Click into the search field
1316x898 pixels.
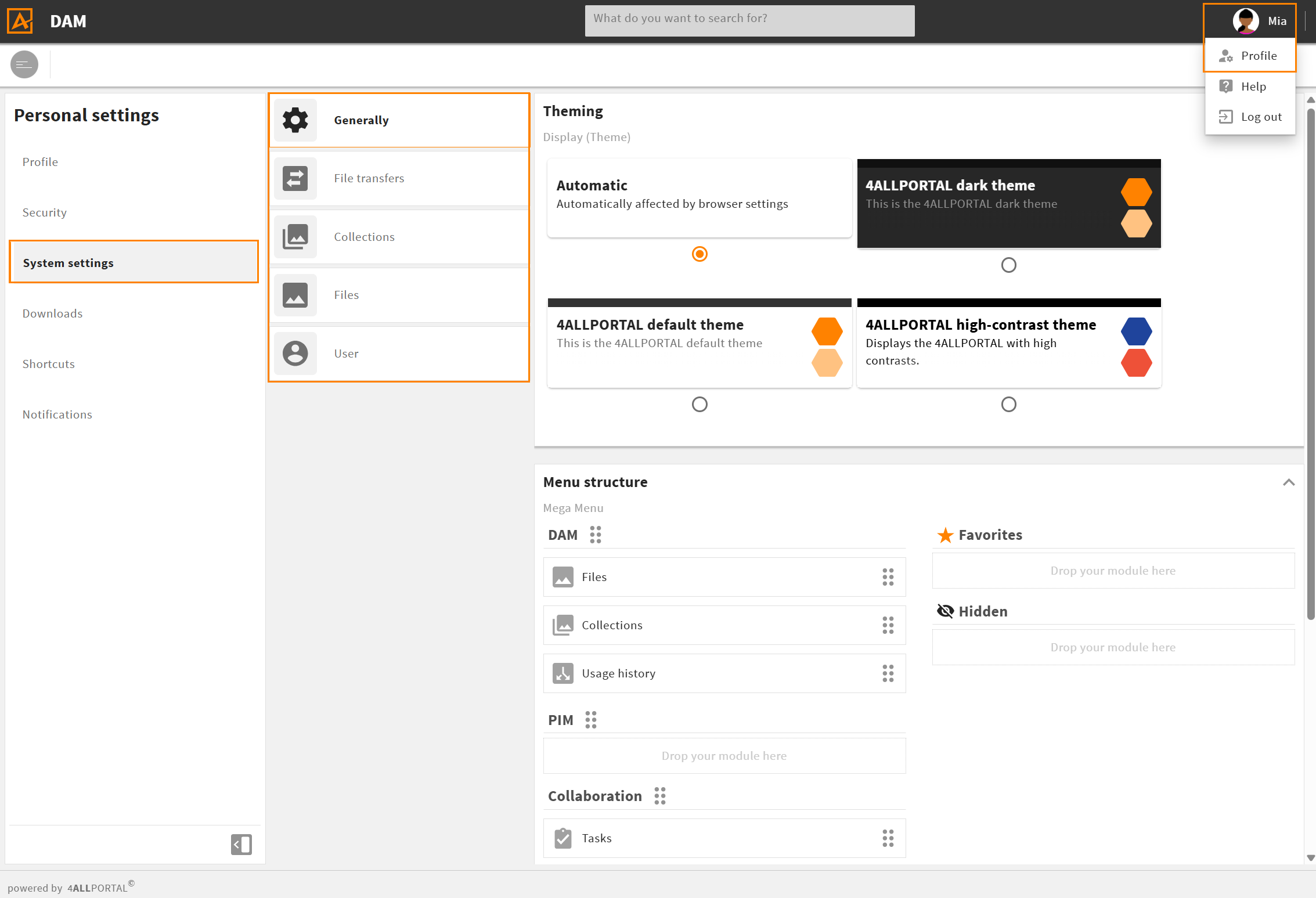click(749, 21)
